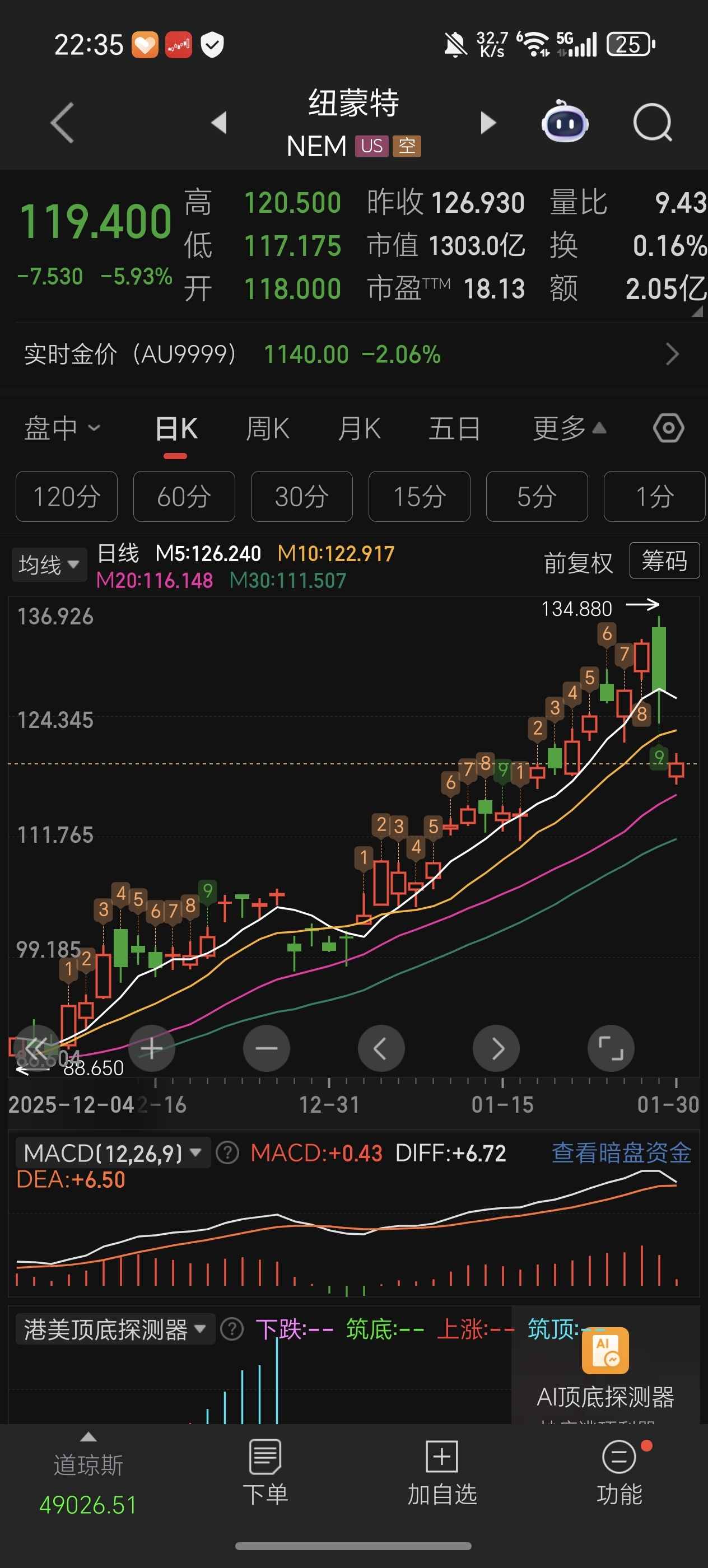Tap M5:126.240 moving average label
The width and height of the screenshot is (708, 1568).
[x=208, y=553]
